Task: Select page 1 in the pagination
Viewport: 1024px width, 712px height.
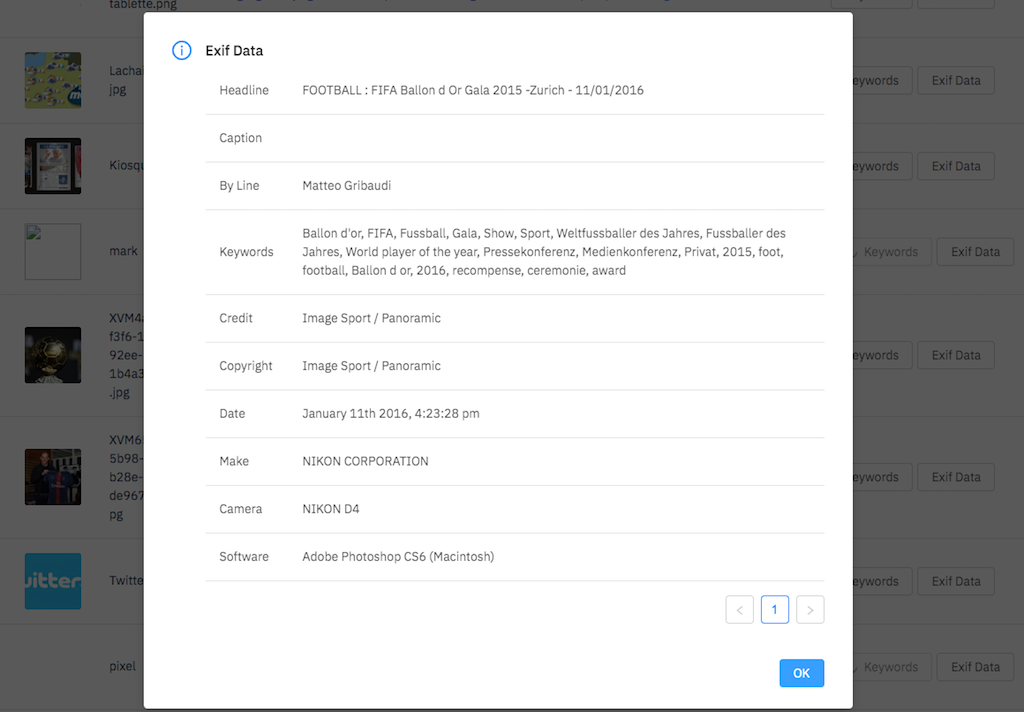Action: click(x=774, y=609)
